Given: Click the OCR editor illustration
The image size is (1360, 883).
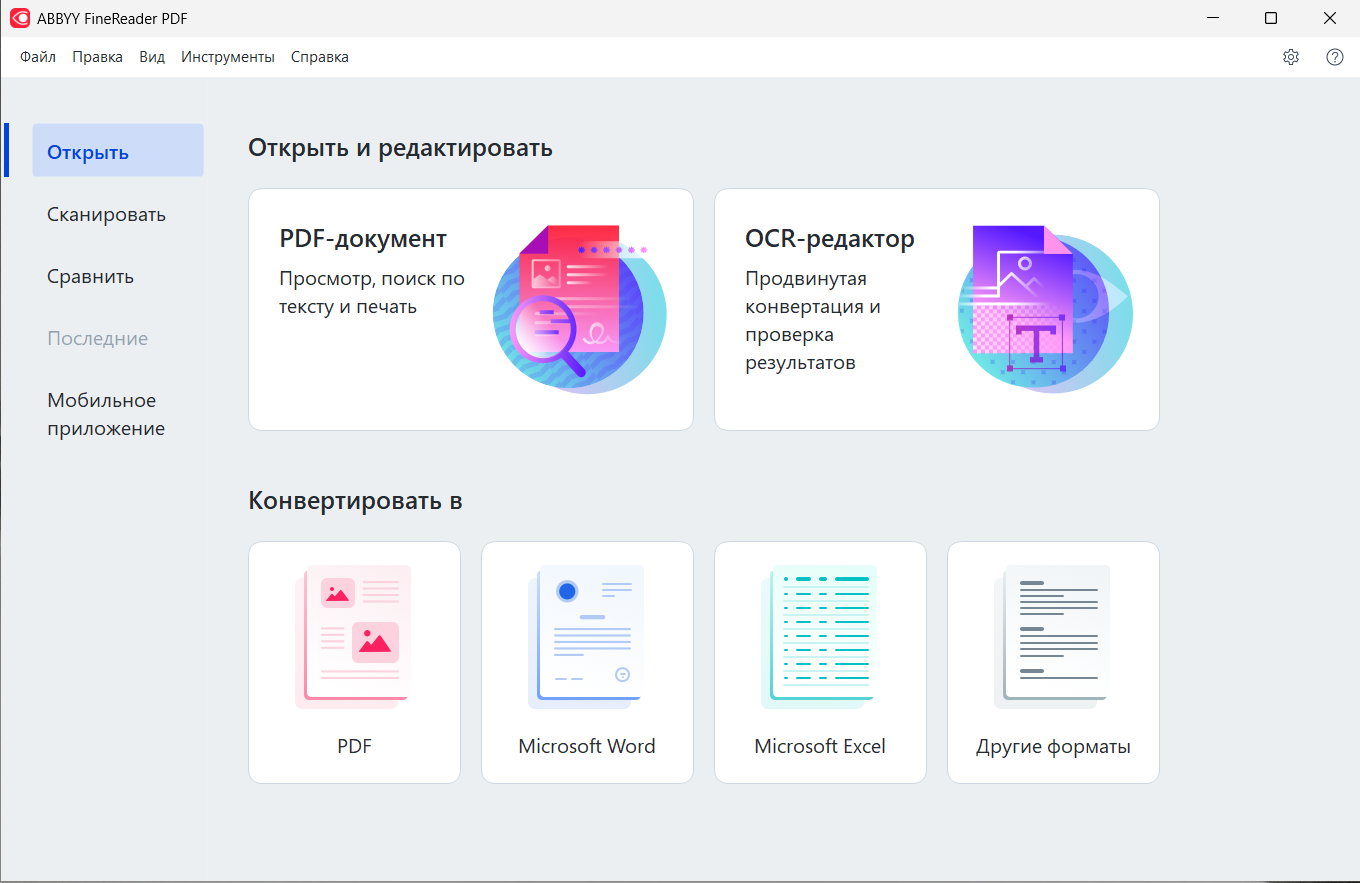Looking at the screenshot, I should [1044, 308].
